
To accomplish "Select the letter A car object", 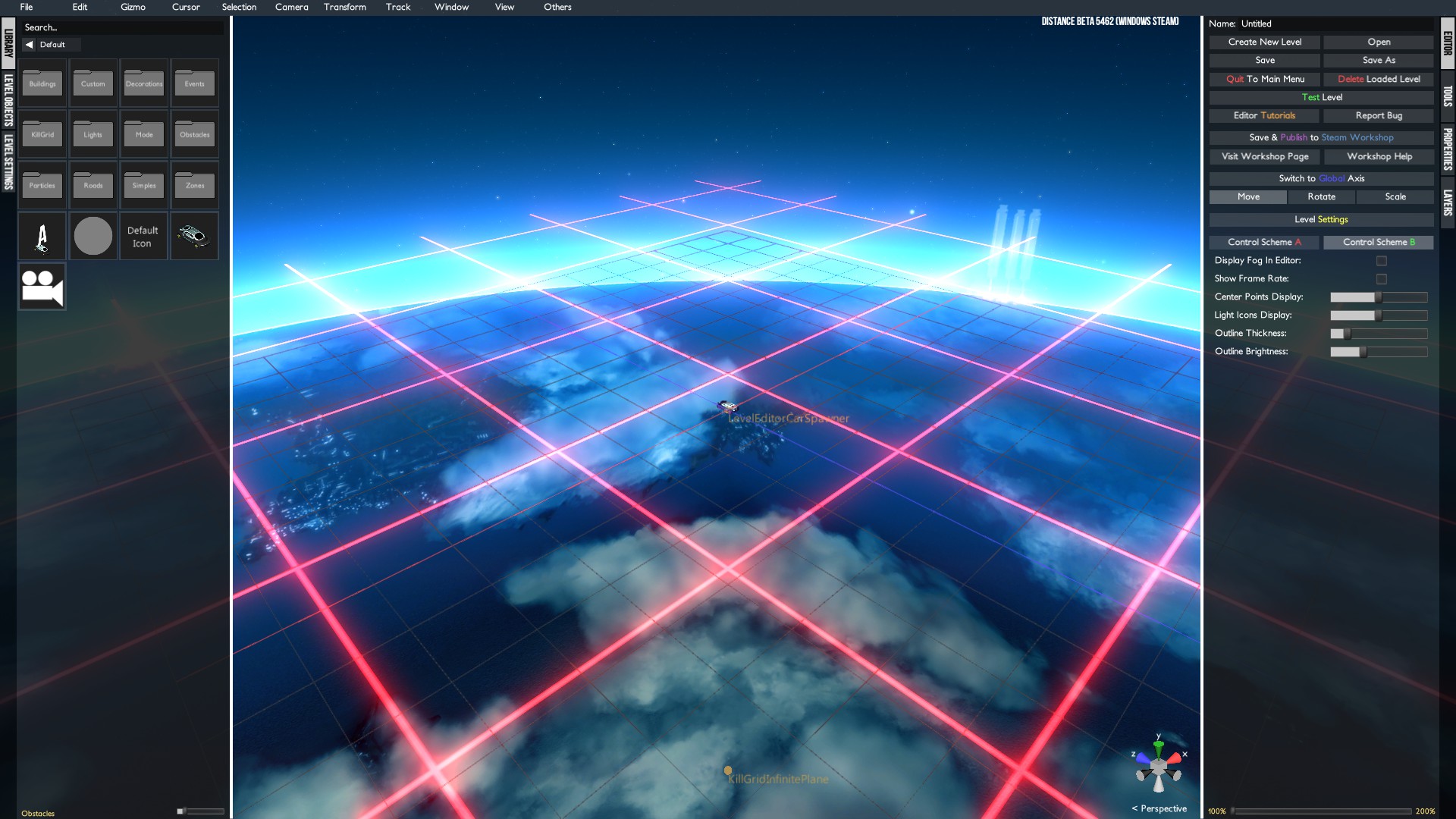I will pos(42,236).
